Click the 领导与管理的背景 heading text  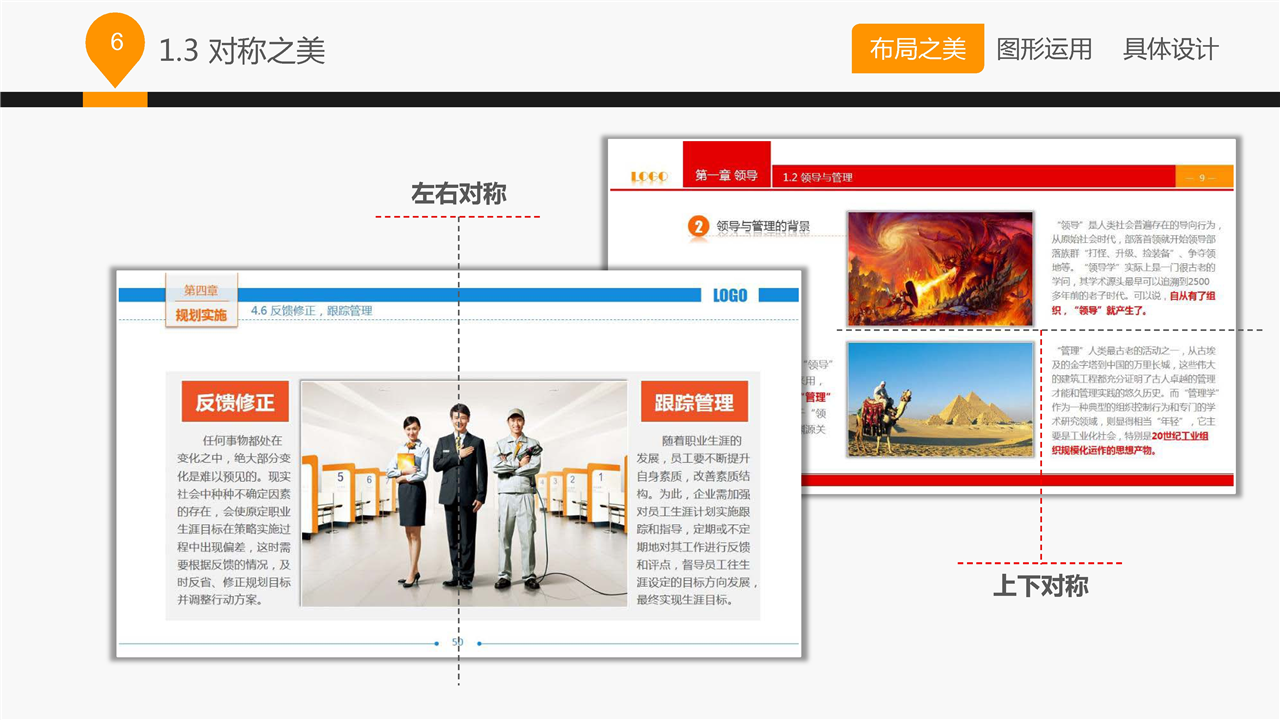(x=762, y=227)
